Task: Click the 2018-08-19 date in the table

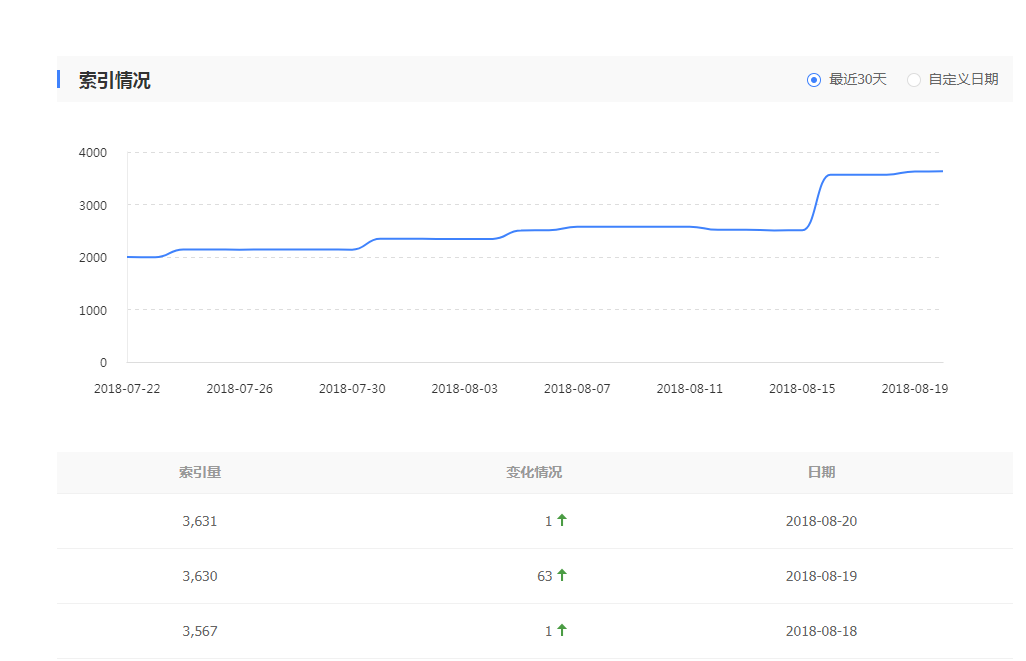Action: (x=821, y=576)
